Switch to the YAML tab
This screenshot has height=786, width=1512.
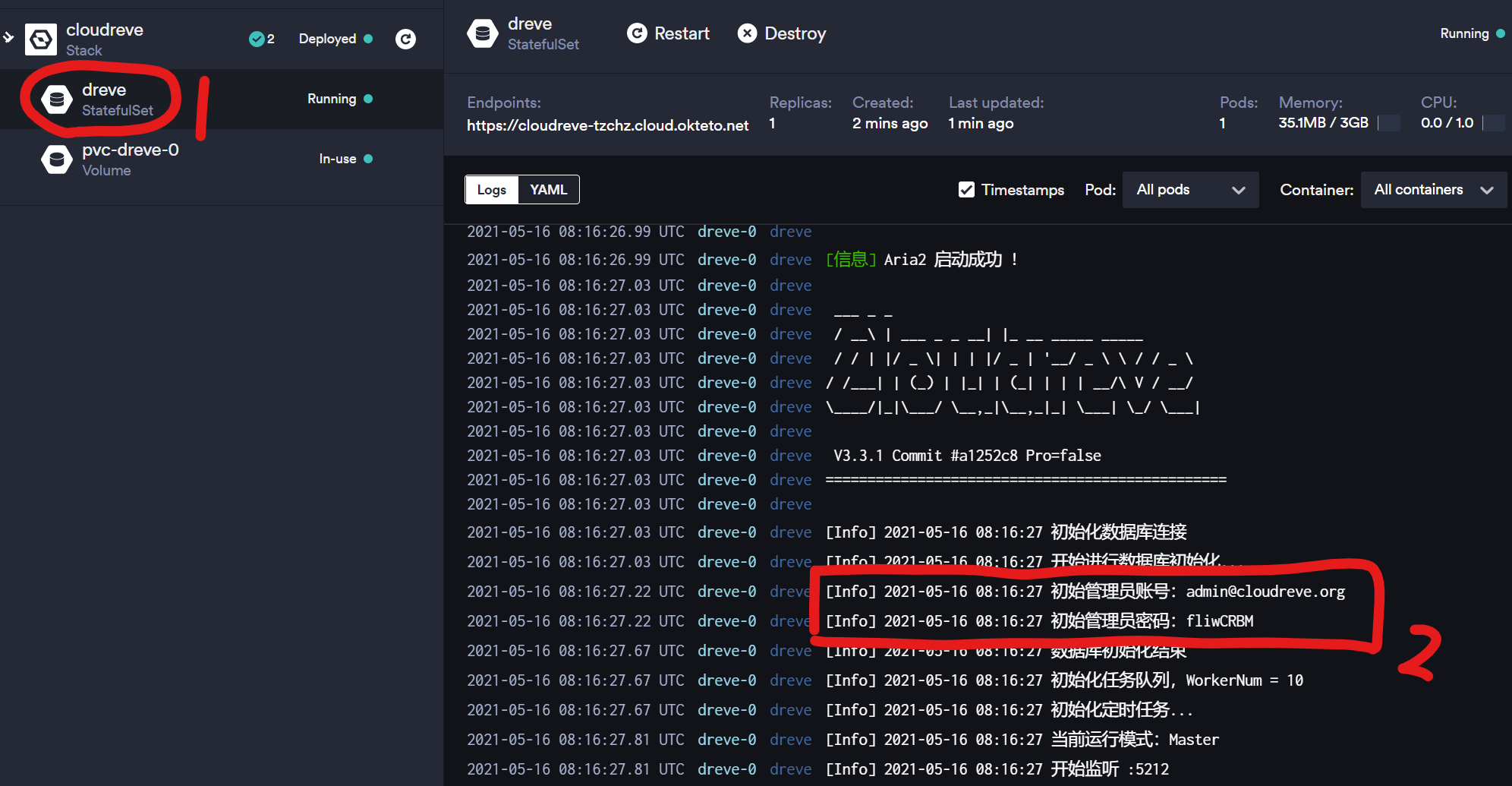549,190
